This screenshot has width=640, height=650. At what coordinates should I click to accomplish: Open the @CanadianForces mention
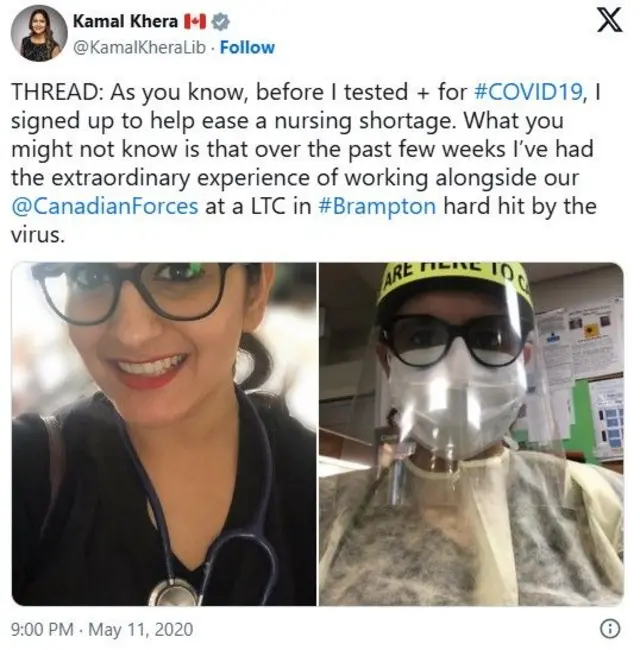(x=105, y=206)
